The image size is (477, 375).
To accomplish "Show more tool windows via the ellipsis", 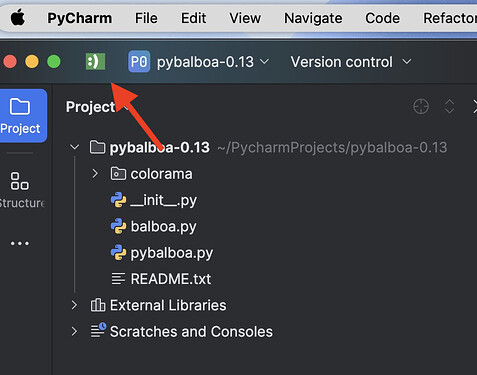I will [20, 243].
